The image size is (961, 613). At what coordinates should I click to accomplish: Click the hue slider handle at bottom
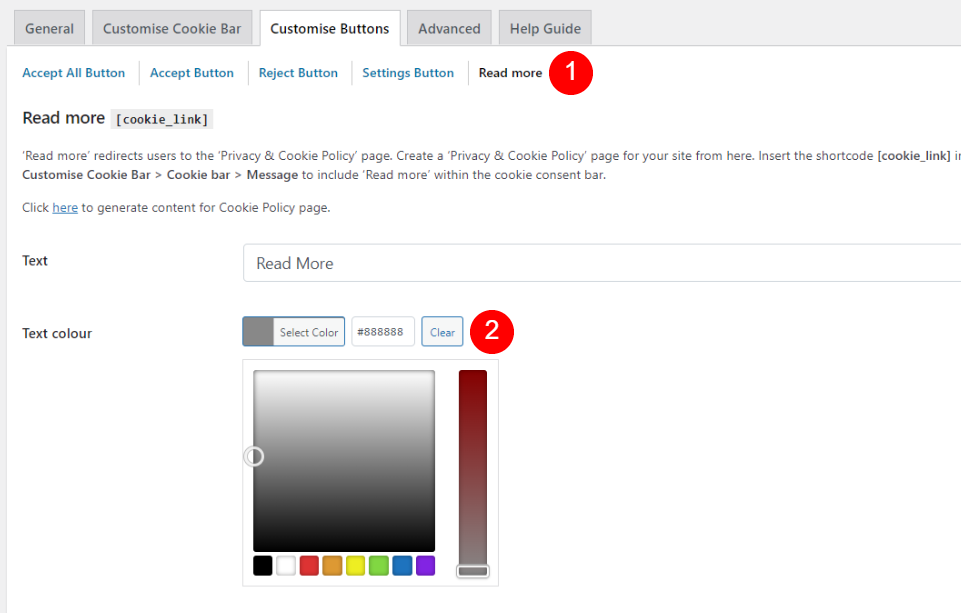click(x=473, y=571)
